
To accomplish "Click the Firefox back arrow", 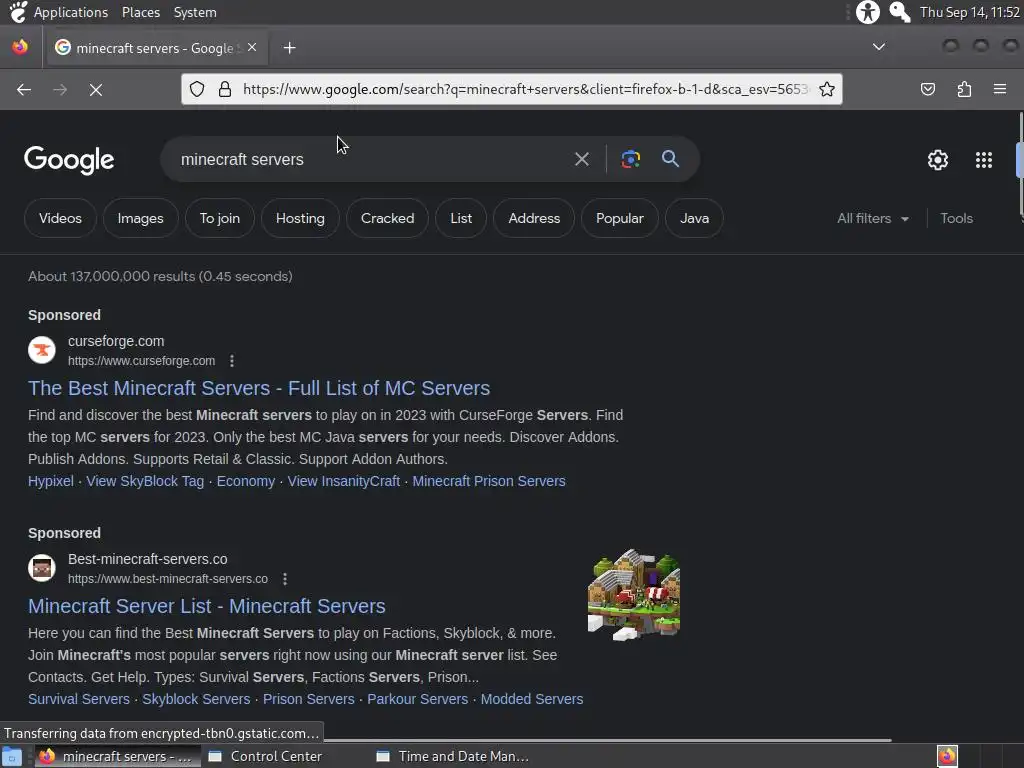I will pyautogui.click(x=24, y=89).
